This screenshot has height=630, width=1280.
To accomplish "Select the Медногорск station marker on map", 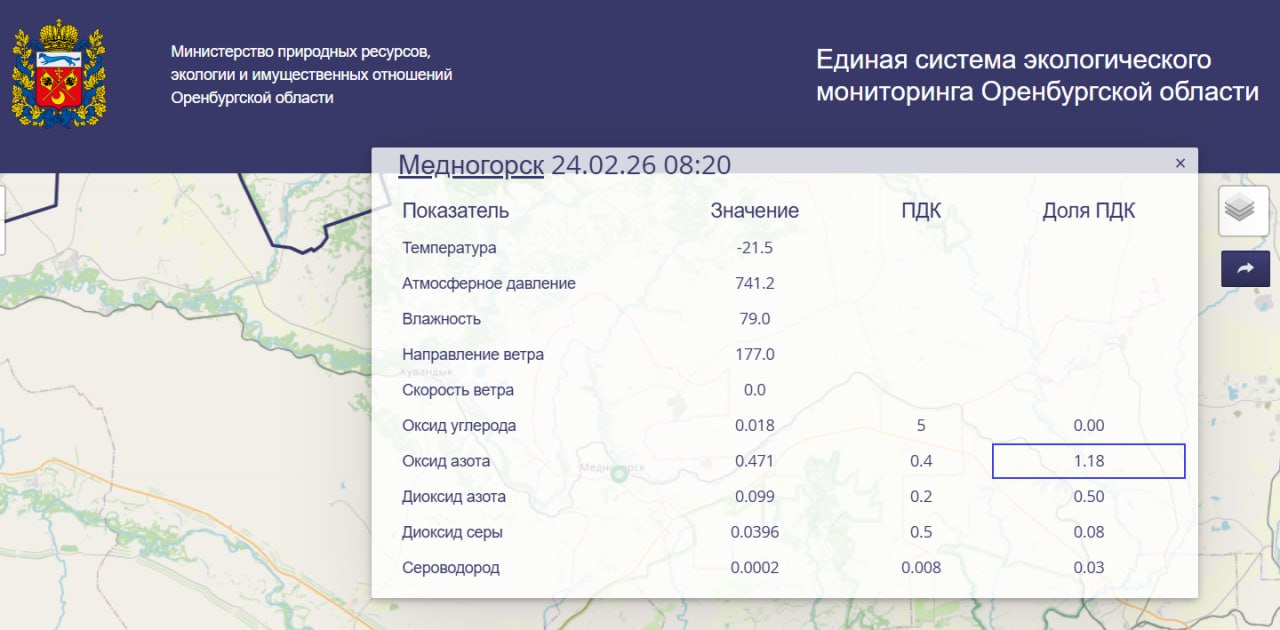I will tap(619, 474).
